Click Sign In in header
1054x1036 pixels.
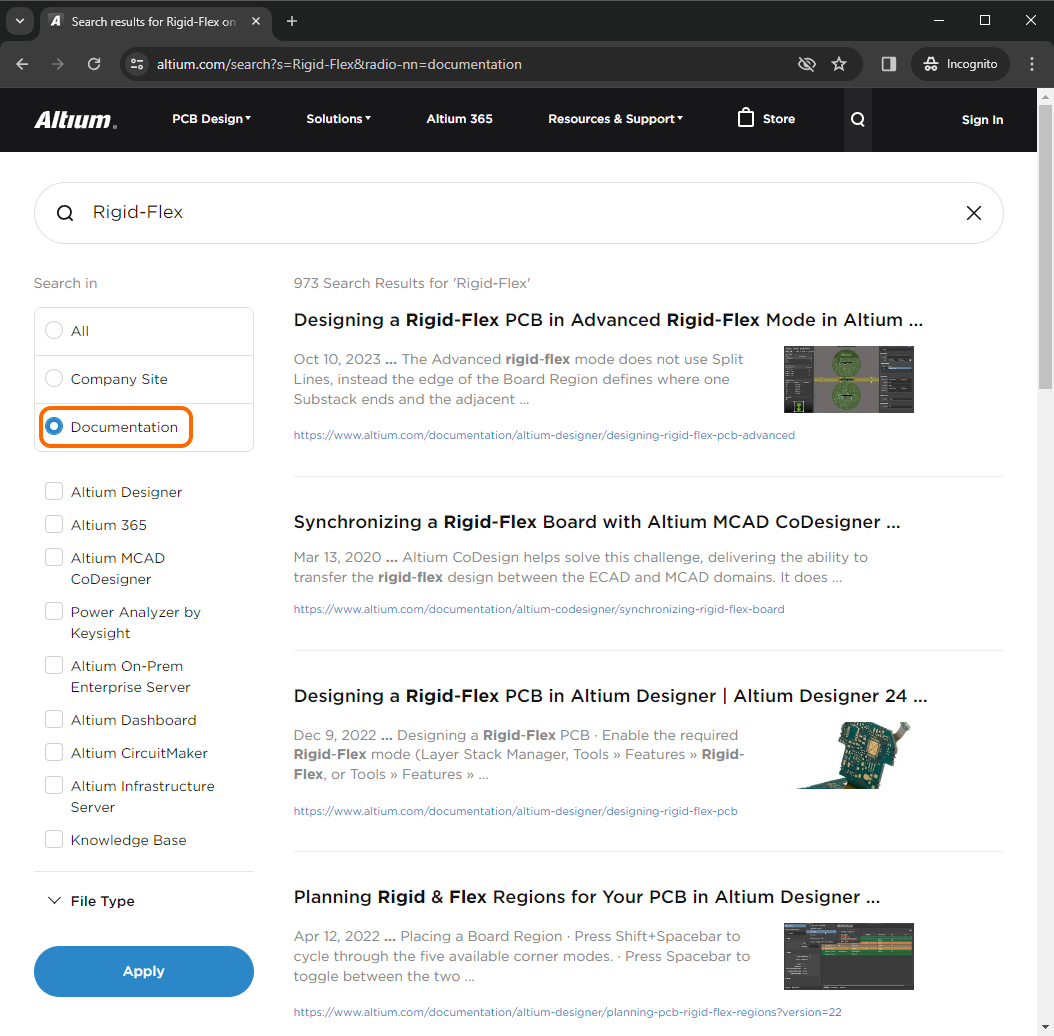982,120
